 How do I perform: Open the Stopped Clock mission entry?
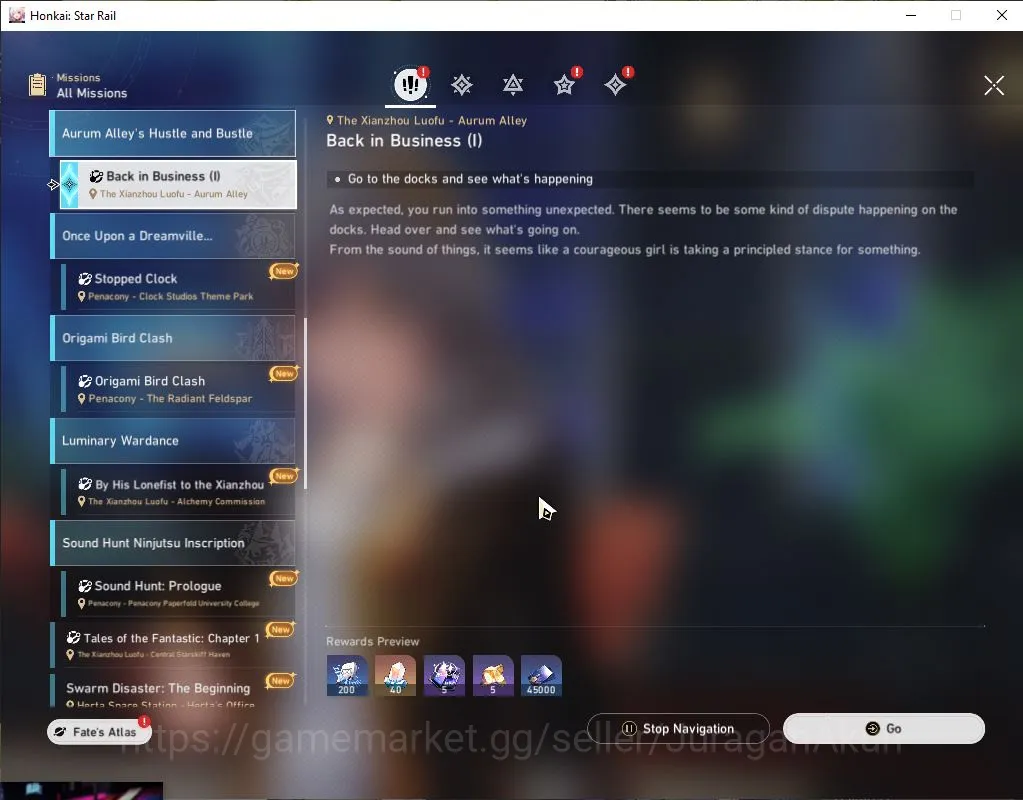click(x=178, y=286)
